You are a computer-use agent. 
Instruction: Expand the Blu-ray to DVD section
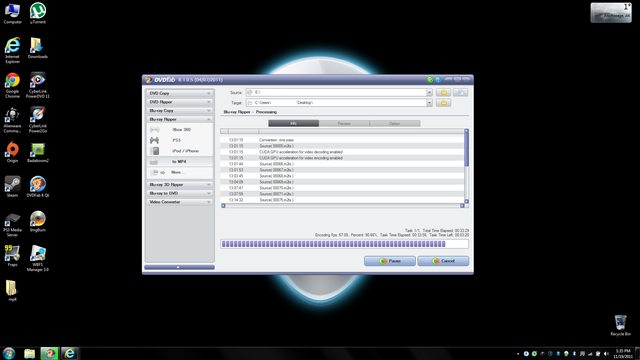click(180, 193)
